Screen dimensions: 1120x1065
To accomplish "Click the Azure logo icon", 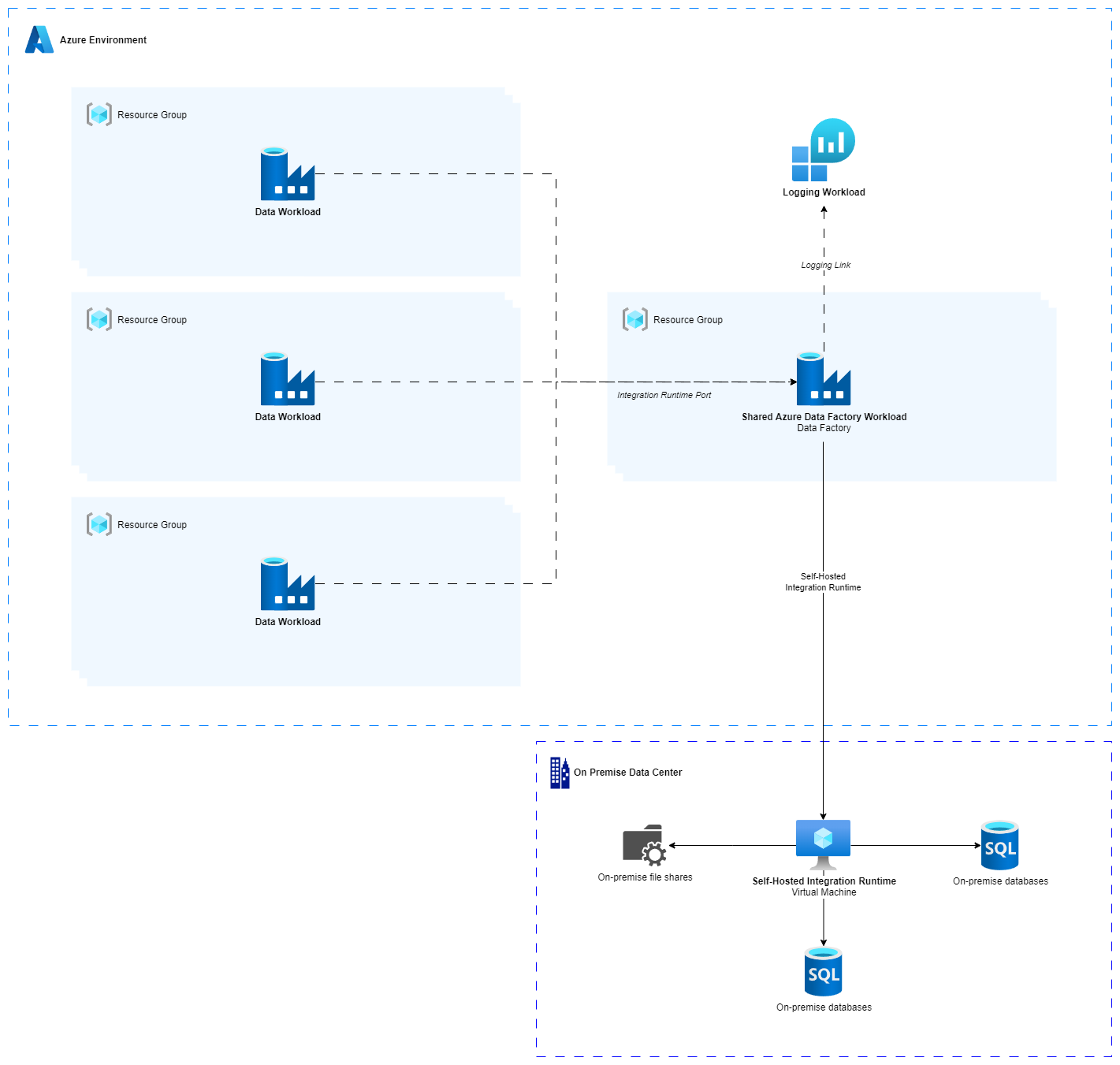I will (x=39, y=39).
